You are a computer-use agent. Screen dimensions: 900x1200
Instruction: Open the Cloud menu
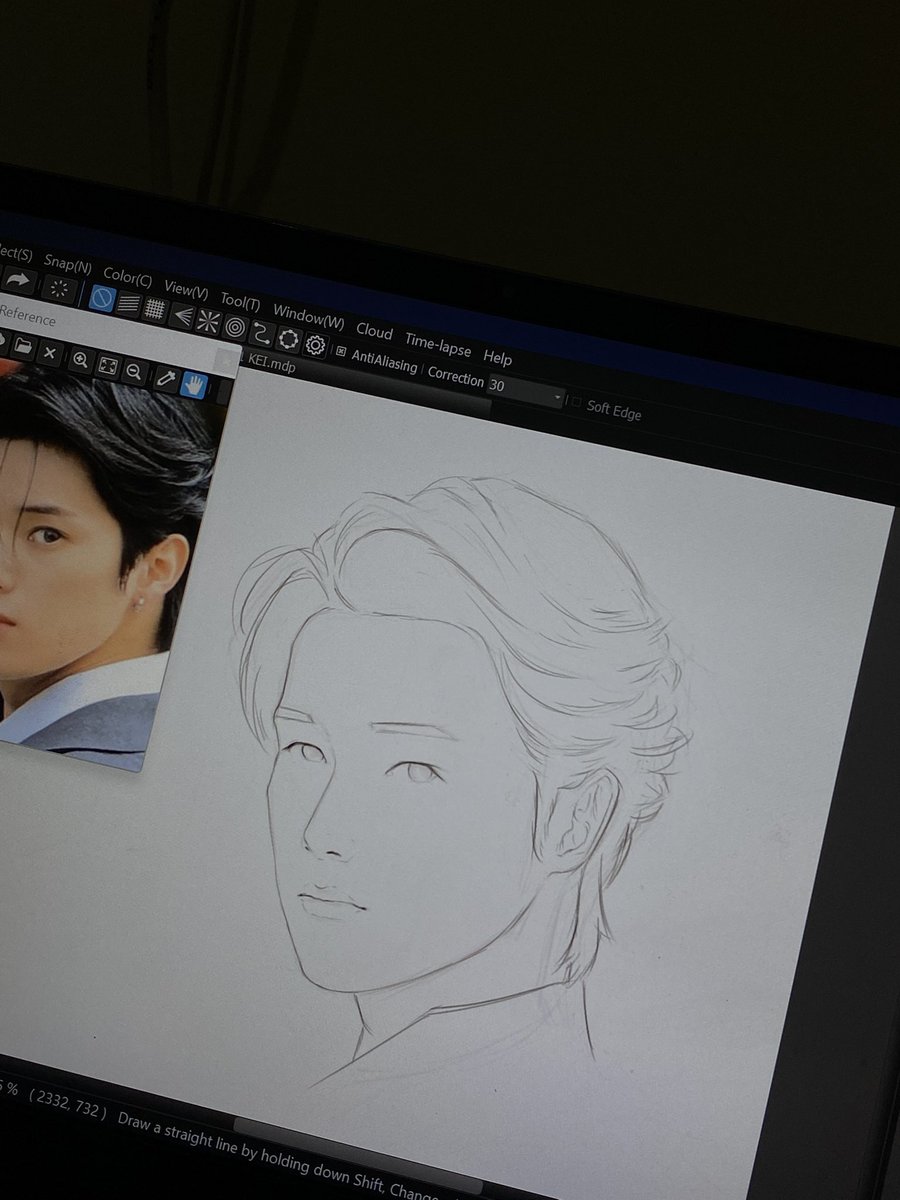[x=374, y=332]
